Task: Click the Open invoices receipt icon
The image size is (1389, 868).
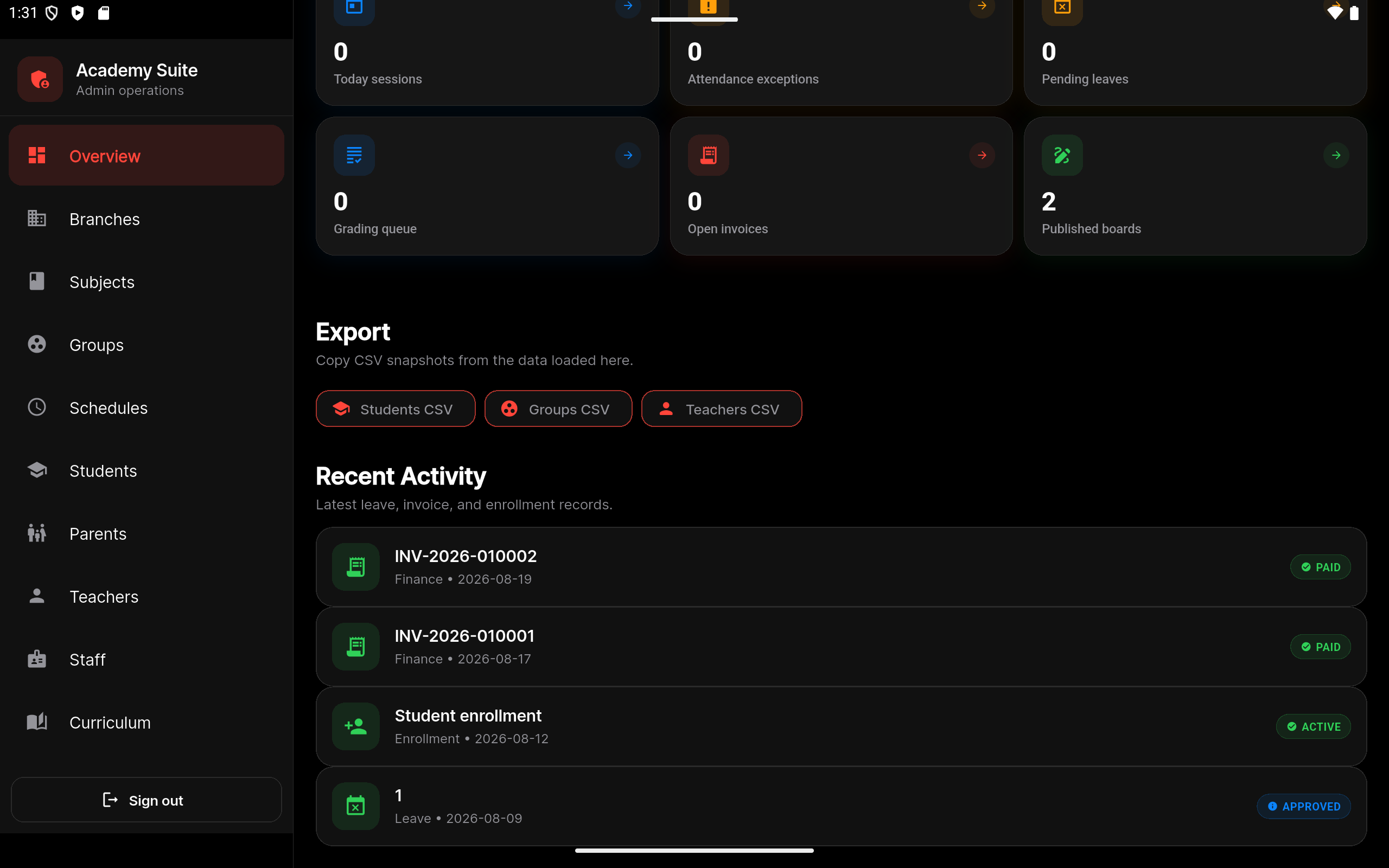Action: [x=708, y=155]
